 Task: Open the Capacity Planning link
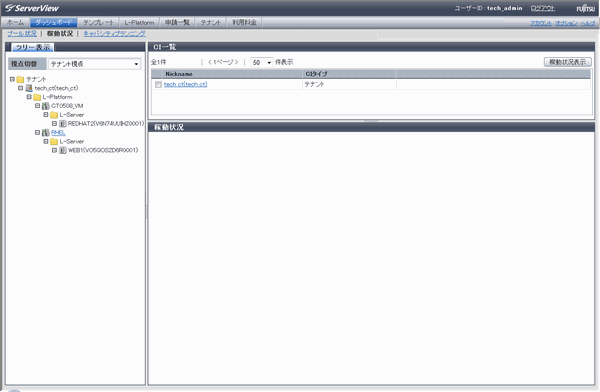tap(114, 34)
